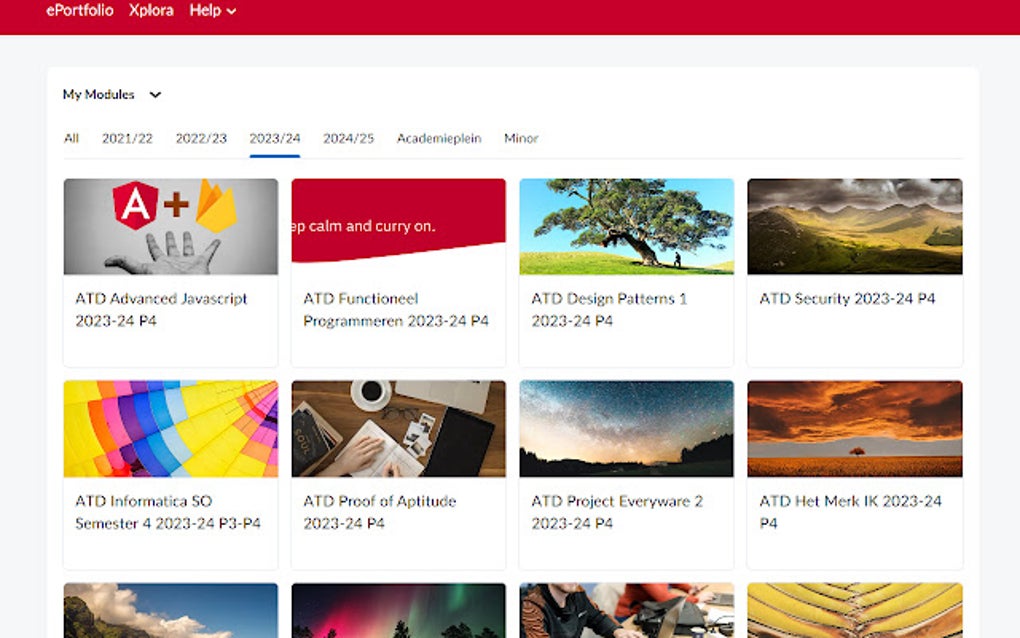This screenshot has width=1020, height=638.
Task: Switch to the Academieplein tab
Action: coord(440,138)
